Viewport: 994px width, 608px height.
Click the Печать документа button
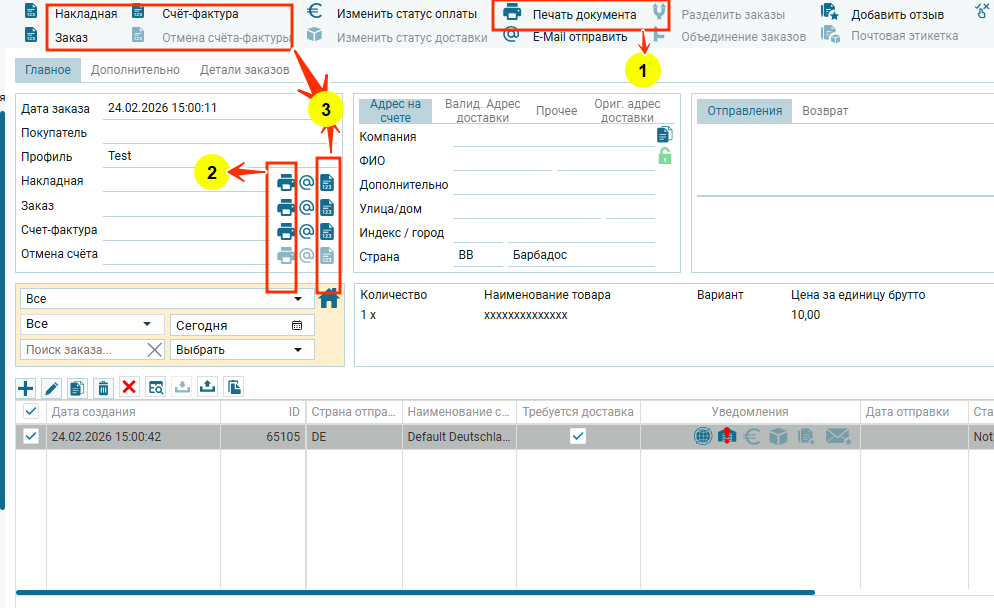coord(569,15)
